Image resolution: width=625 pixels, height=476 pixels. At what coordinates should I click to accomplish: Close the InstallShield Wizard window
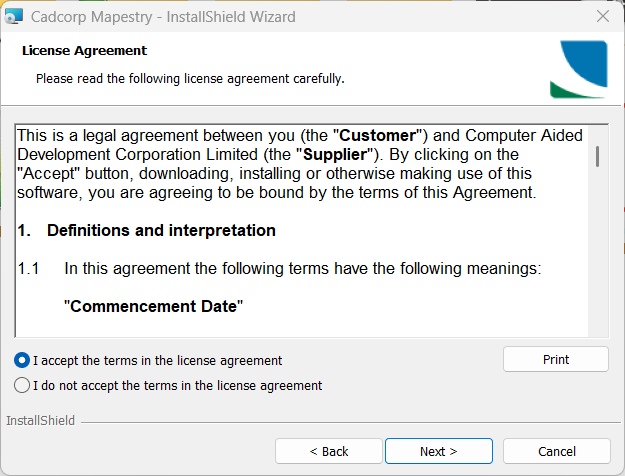[603, 17]
